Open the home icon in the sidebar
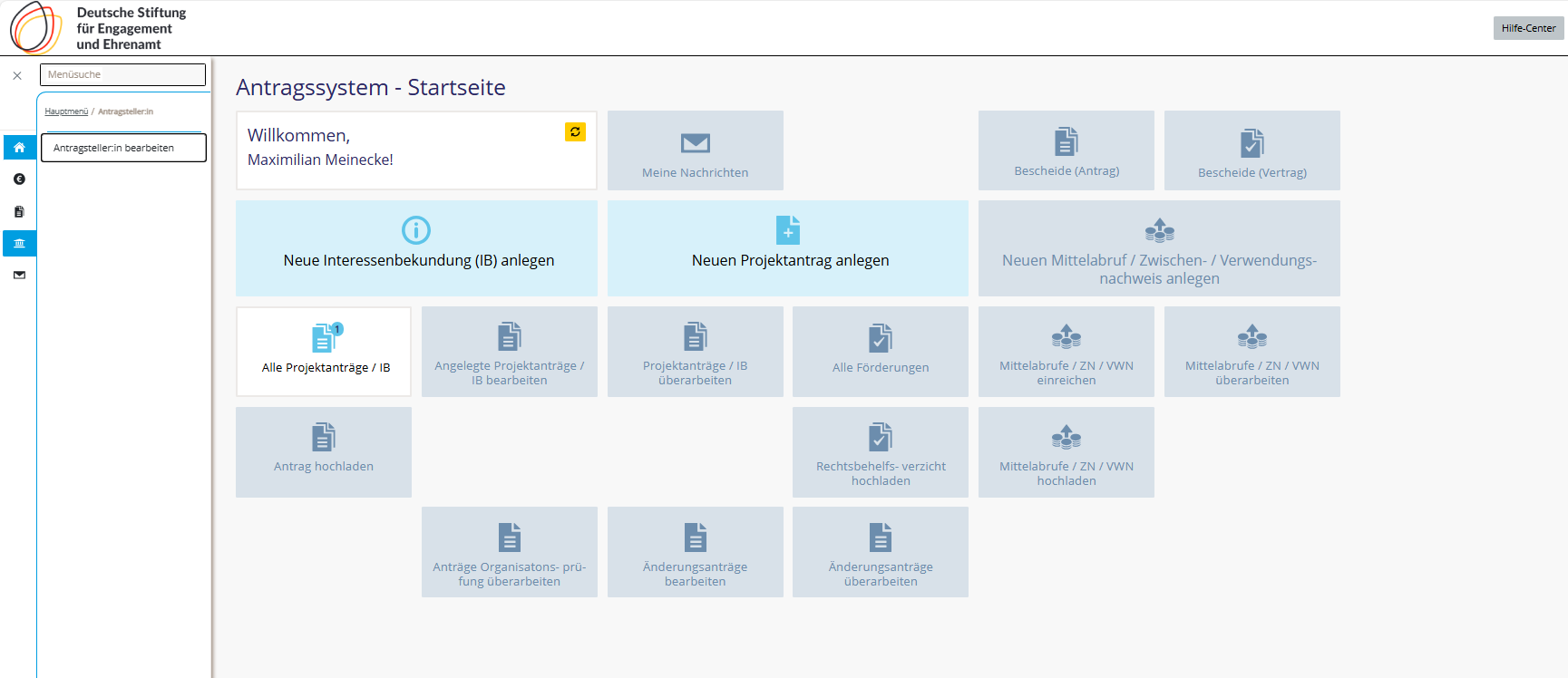 click(x=19, y=147)
